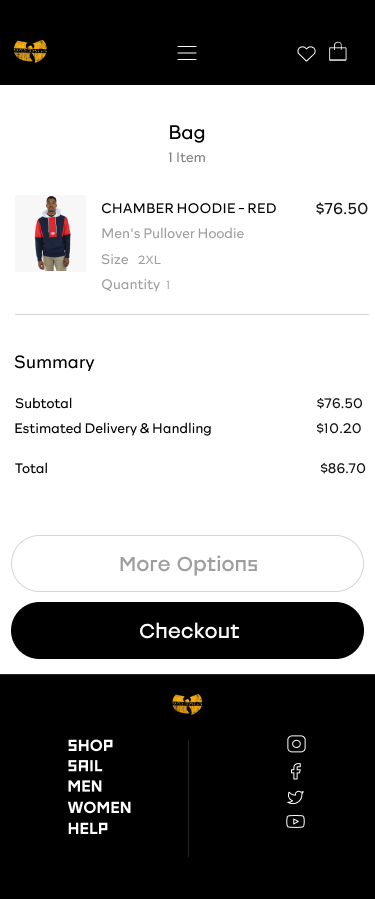Image resolution: width=375 pixels, height=899 pixels.
Task: Open the Chamber Hoodie - Red title
Action: point(189,208)
